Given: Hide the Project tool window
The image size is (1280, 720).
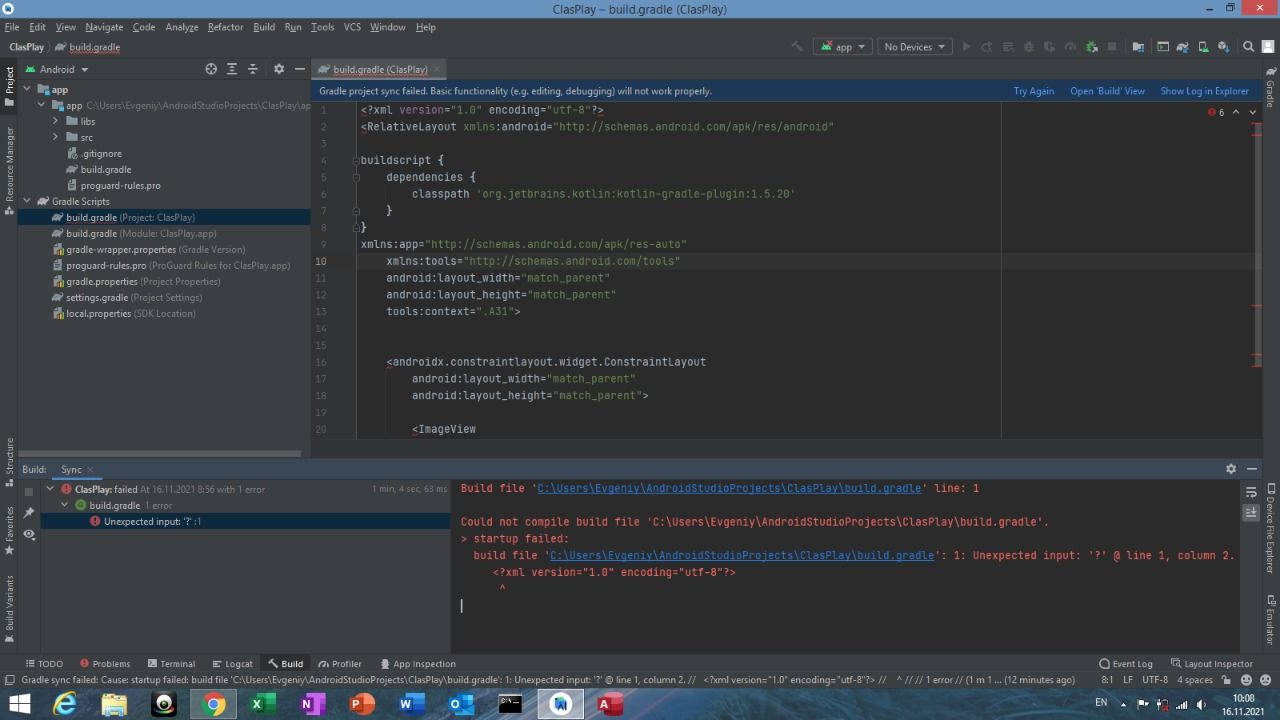Looking at the screenshot, I should coord(299,69).
